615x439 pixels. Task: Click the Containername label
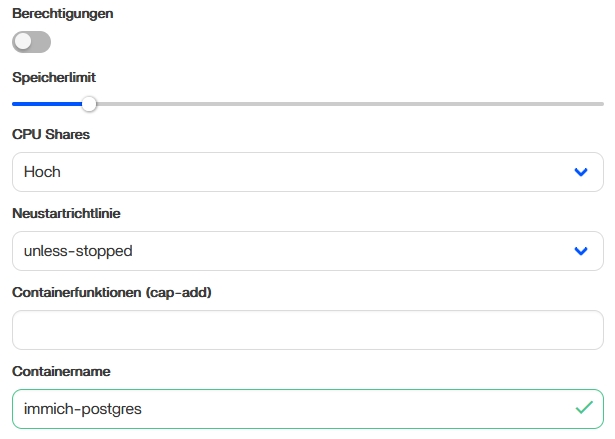point(61,371)
